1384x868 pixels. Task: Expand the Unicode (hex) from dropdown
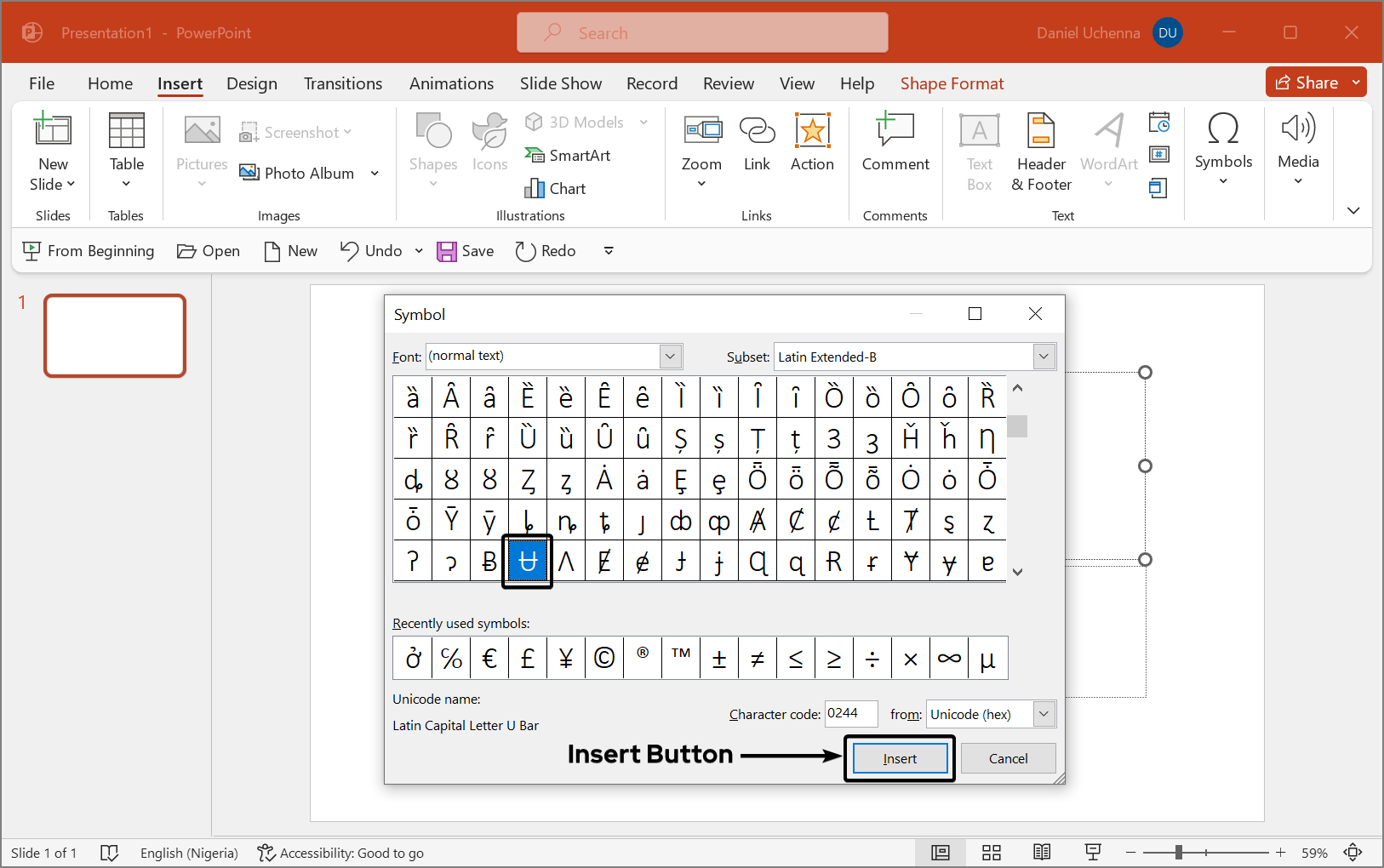click(x=1044, y=715)
